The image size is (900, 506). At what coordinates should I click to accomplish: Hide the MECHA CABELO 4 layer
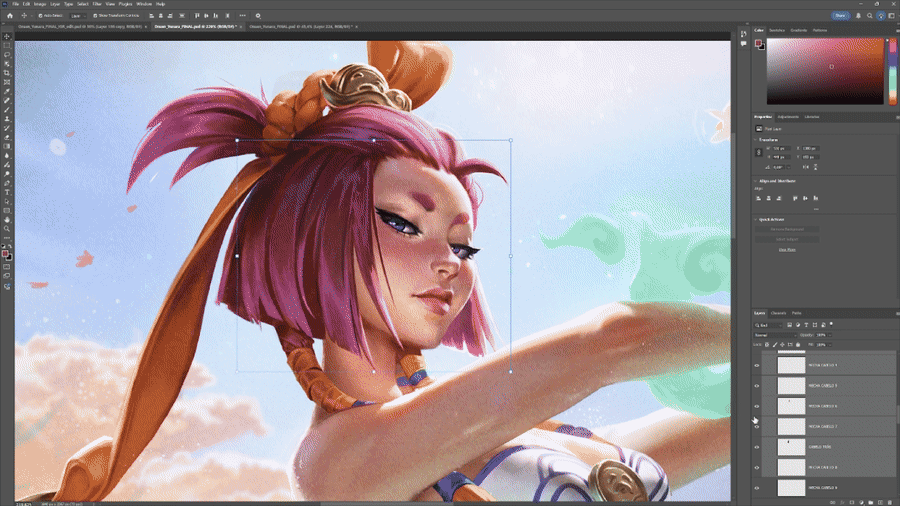tap(757, 365)
